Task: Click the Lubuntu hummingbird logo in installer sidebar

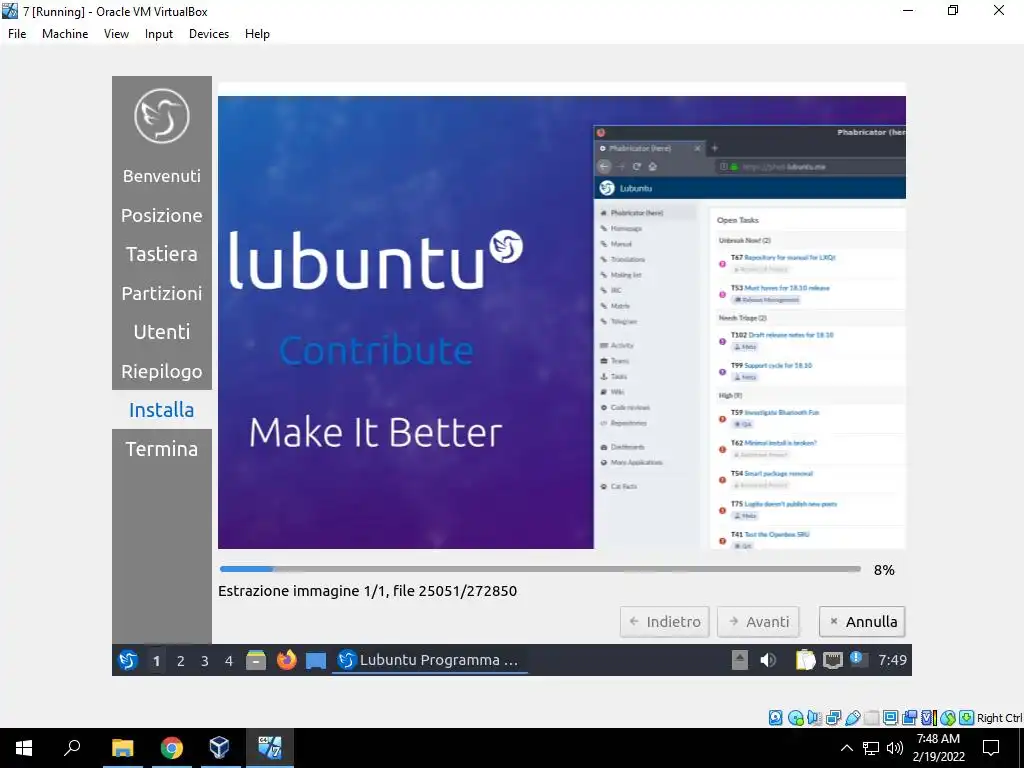Action: pyautogui.click(x=162, y=116)
